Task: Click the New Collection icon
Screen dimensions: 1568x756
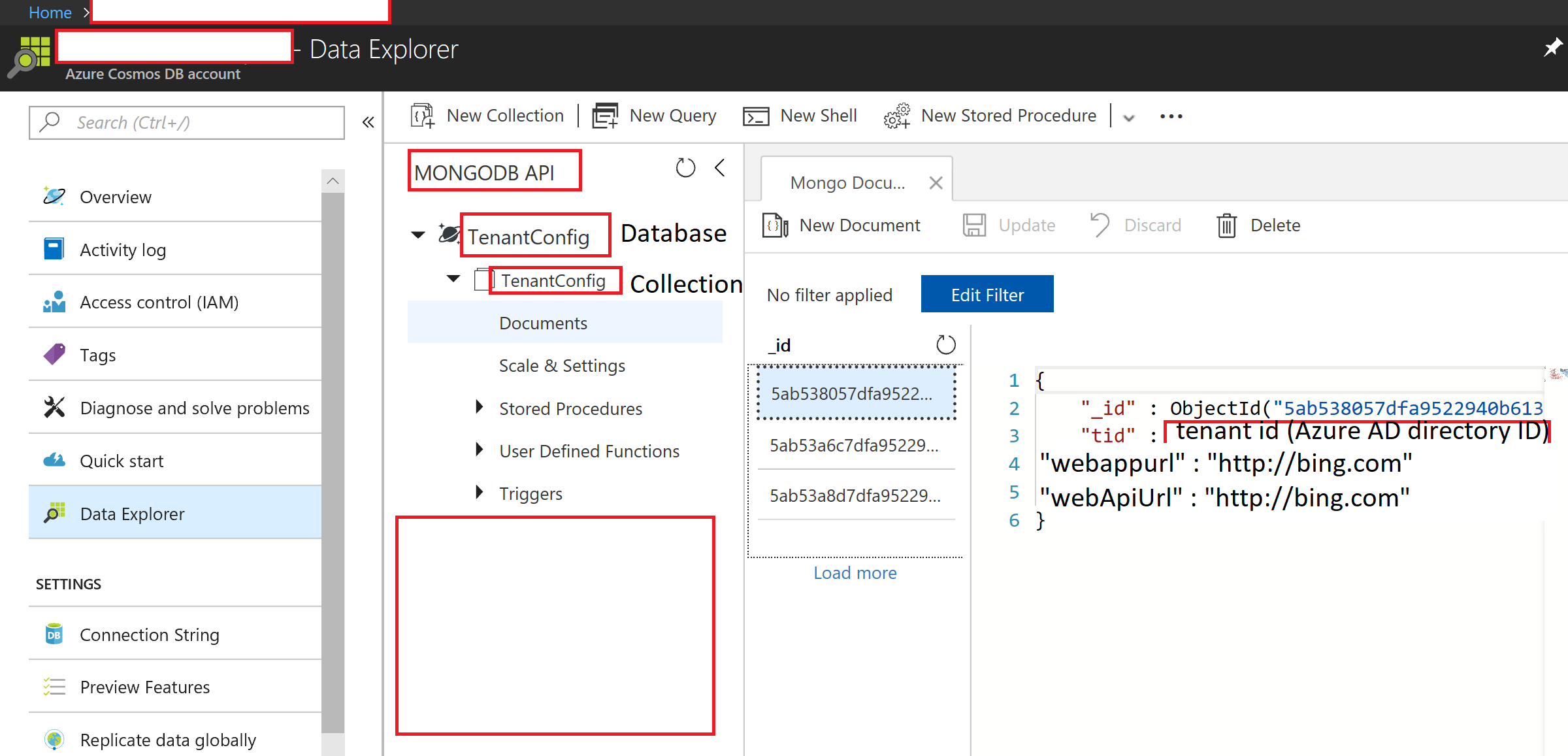Action: [422, 116]
